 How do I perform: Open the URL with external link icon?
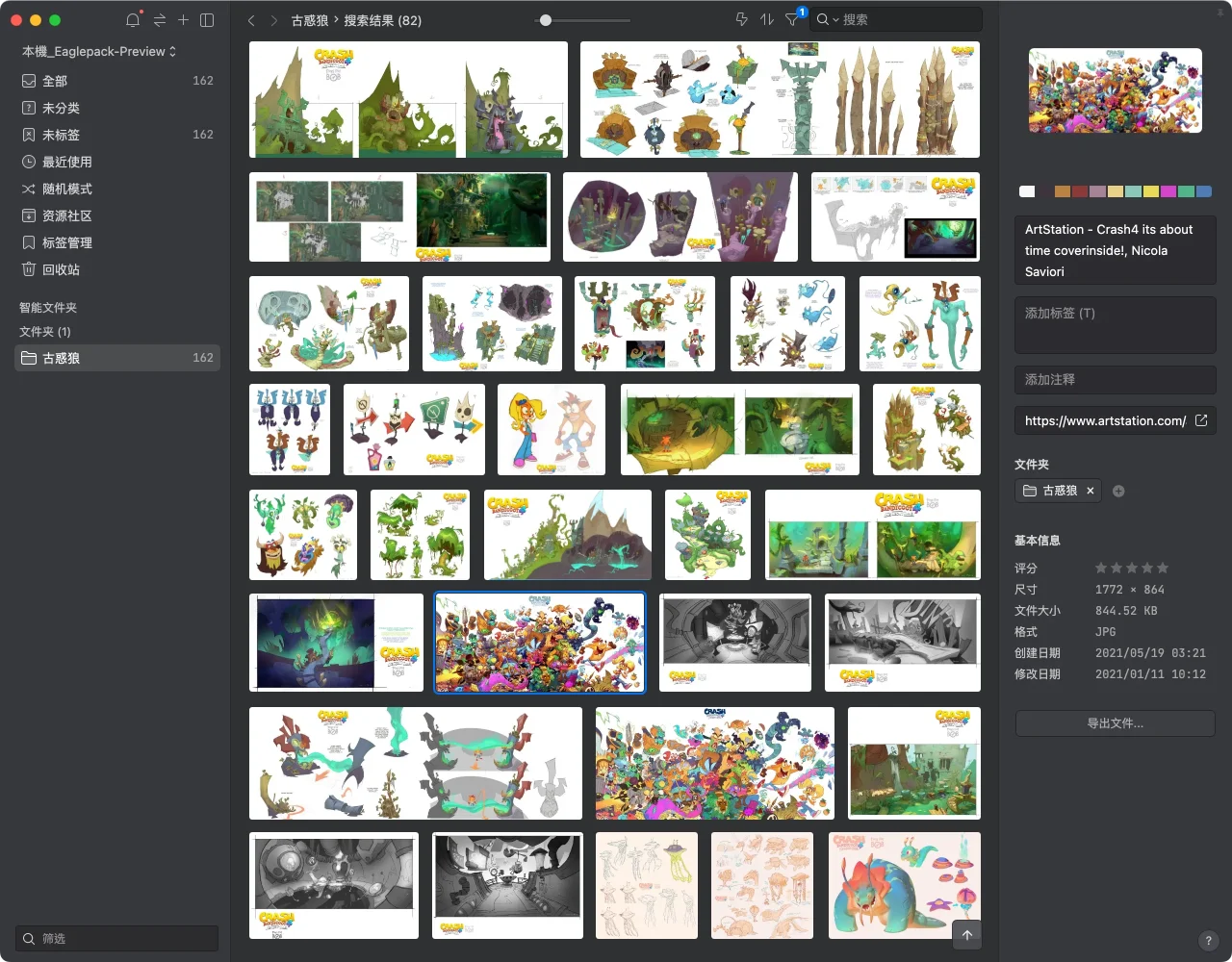[1201, 420]
